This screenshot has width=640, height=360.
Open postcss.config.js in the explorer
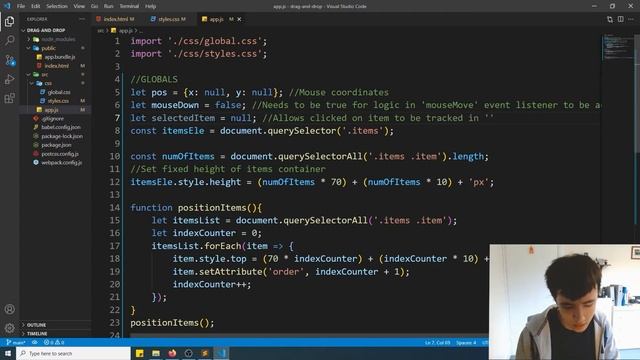point(60,154)
